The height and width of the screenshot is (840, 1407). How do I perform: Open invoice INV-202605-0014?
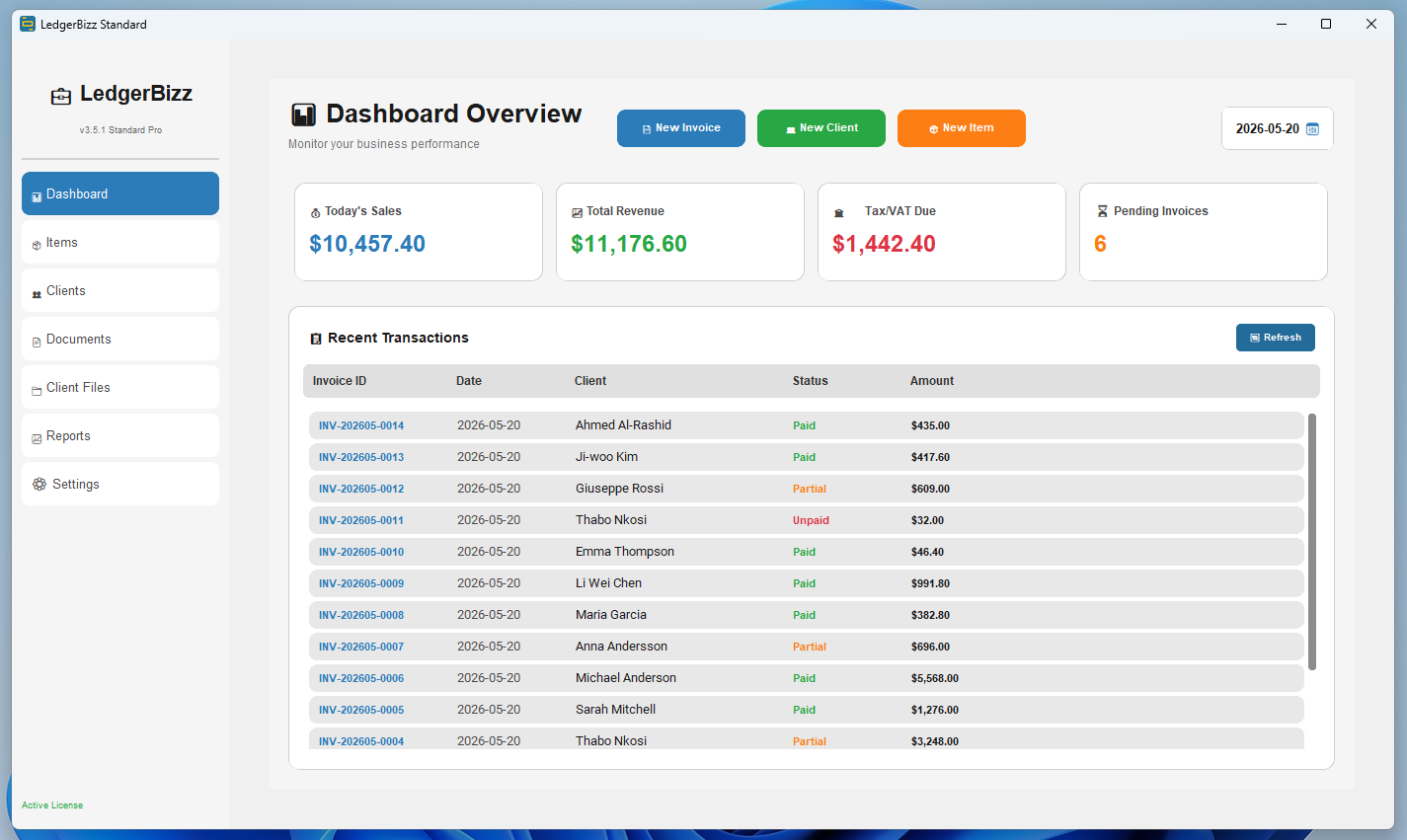pos(361,426)
